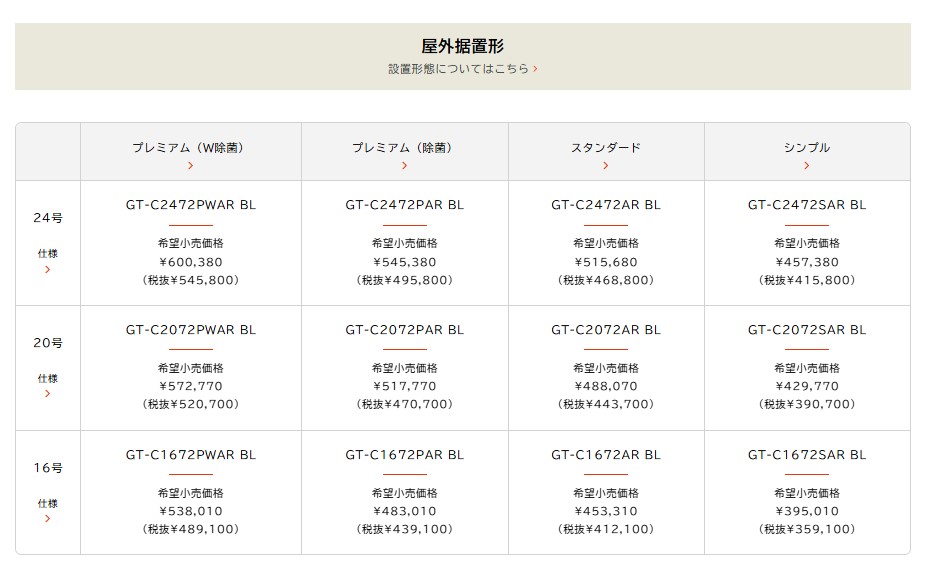Open model GT-C2472PWAR BL
This screenshot has width=926, height=568.
190,205
